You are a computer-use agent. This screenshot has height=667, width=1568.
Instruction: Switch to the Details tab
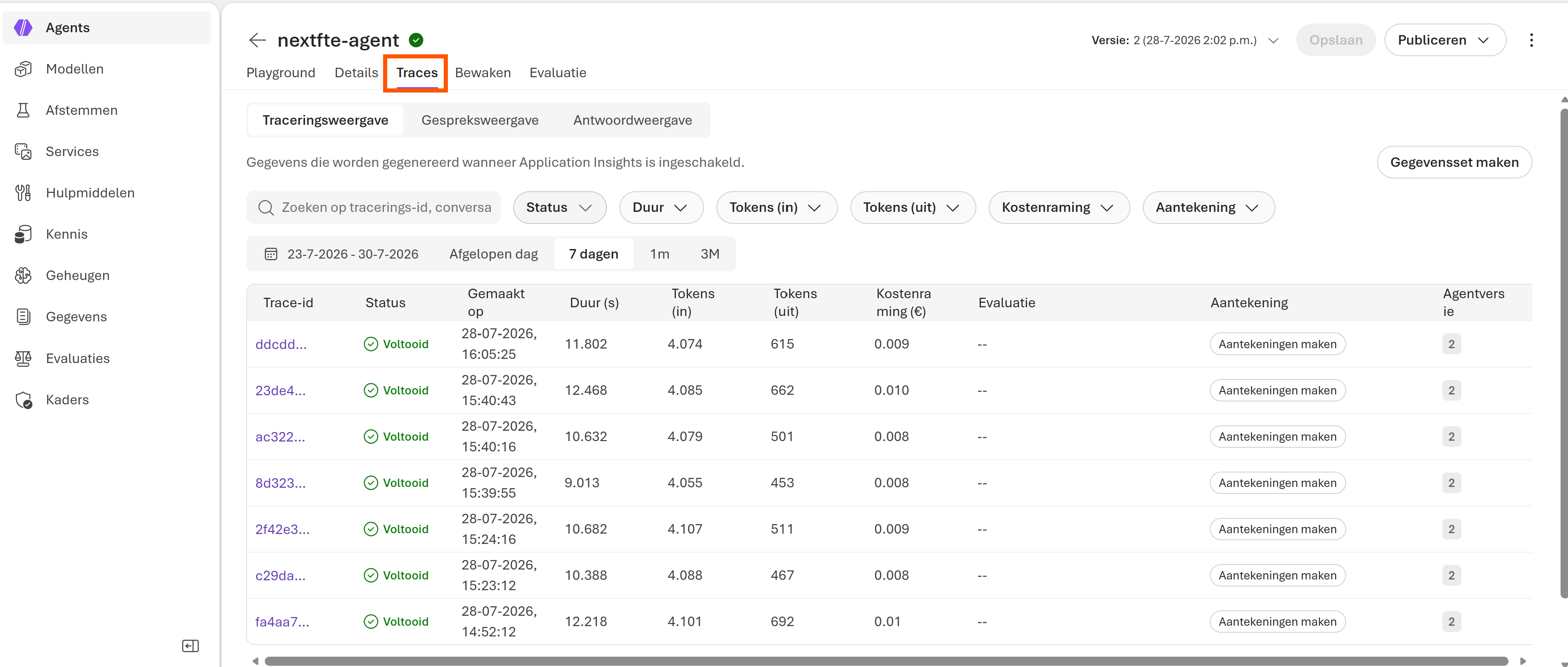click(x=356, y=72)
